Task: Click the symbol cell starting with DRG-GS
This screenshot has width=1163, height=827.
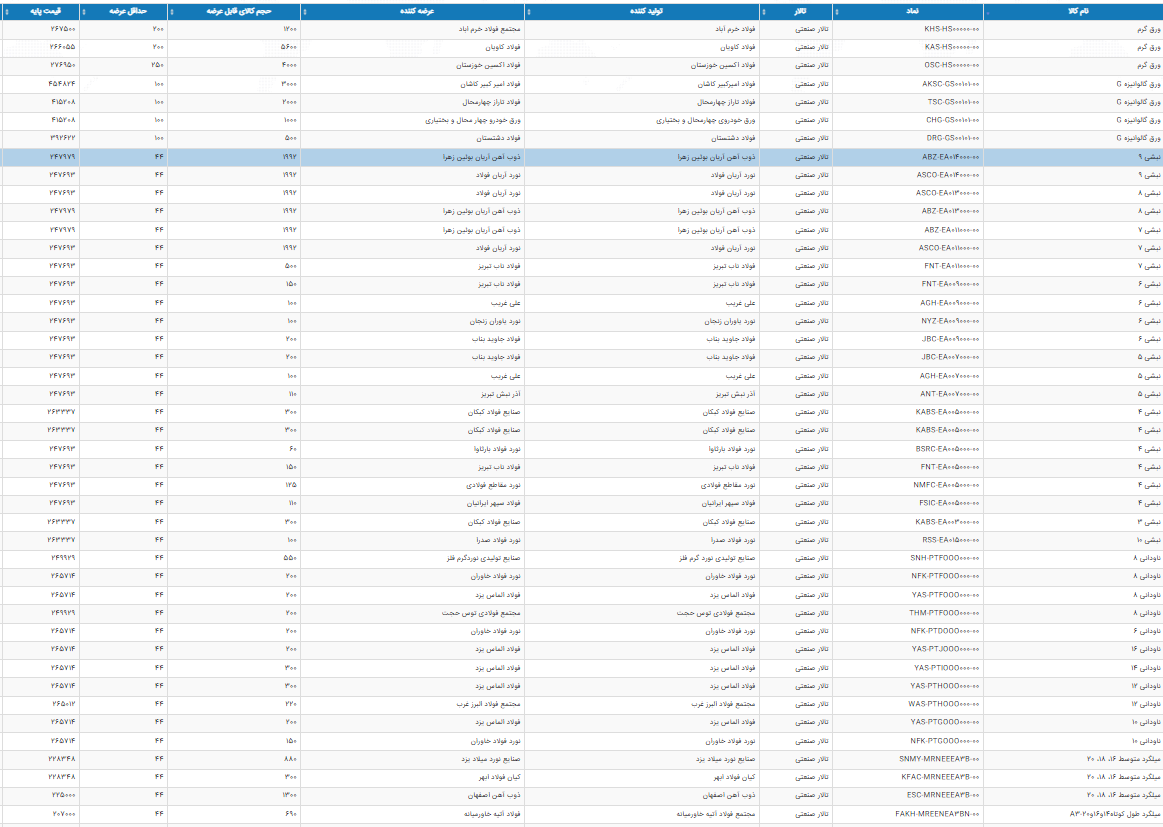Action: pyautogui.click(x=909, y=138)
